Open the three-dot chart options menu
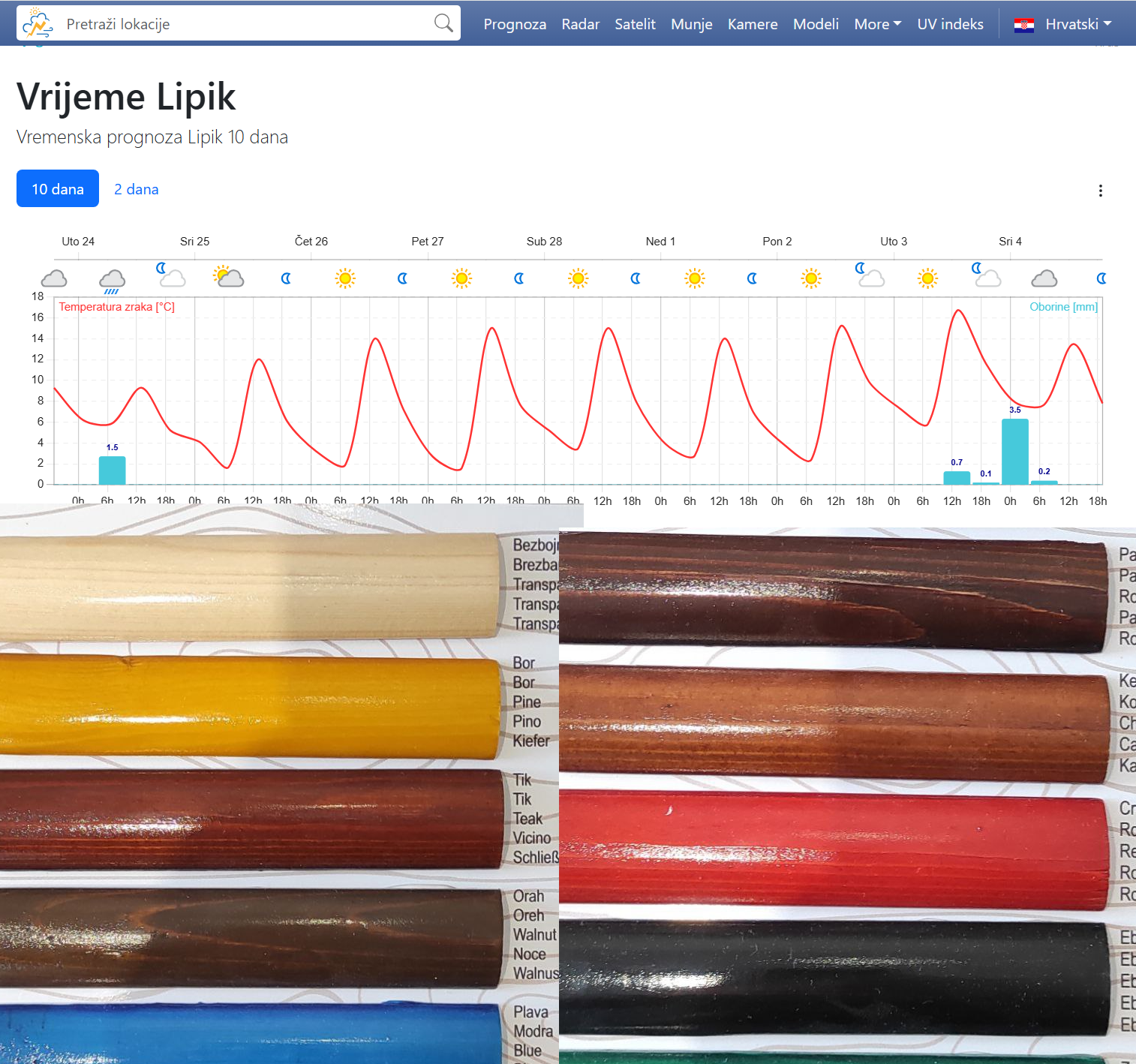1136x1064 pixels. pyautogui.click(x=1100, y=191)
